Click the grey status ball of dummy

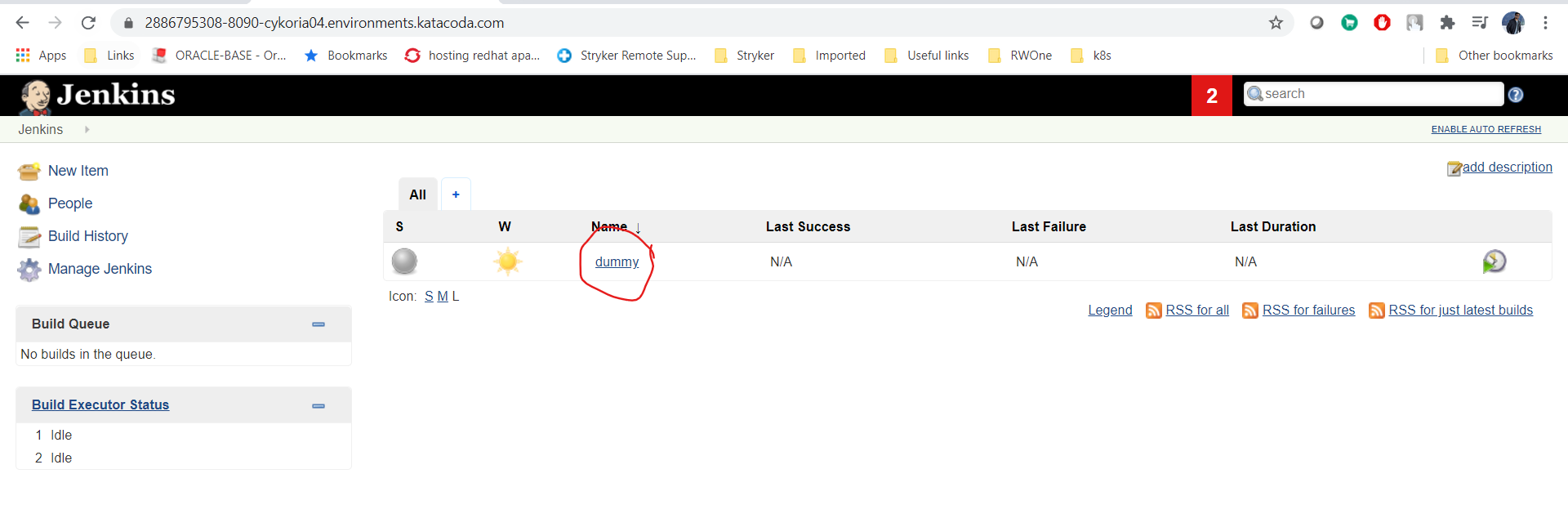coord(404,261)
